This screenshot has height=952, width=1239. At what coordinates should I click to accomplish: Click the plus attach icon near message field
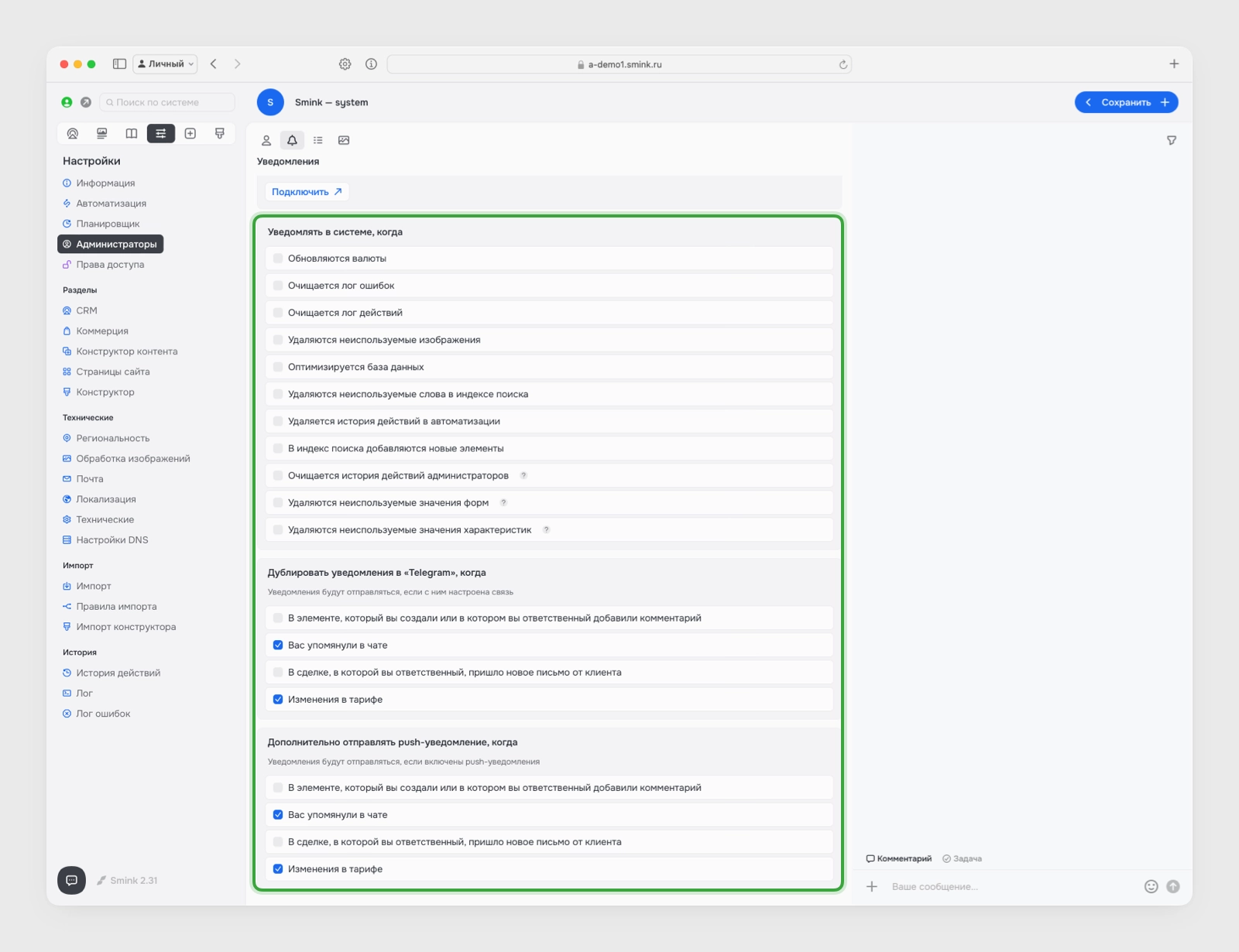[872, 886]
